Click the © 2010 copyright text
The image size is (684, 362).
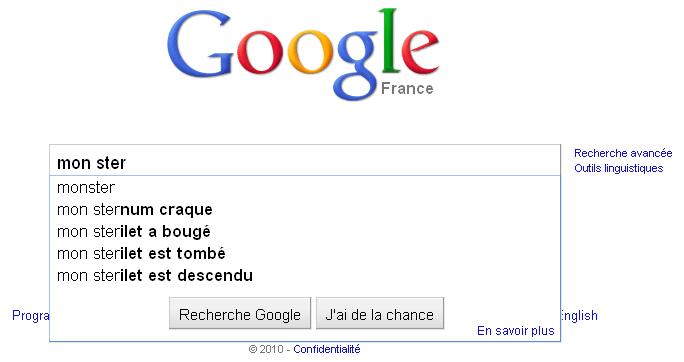[266, 349]
